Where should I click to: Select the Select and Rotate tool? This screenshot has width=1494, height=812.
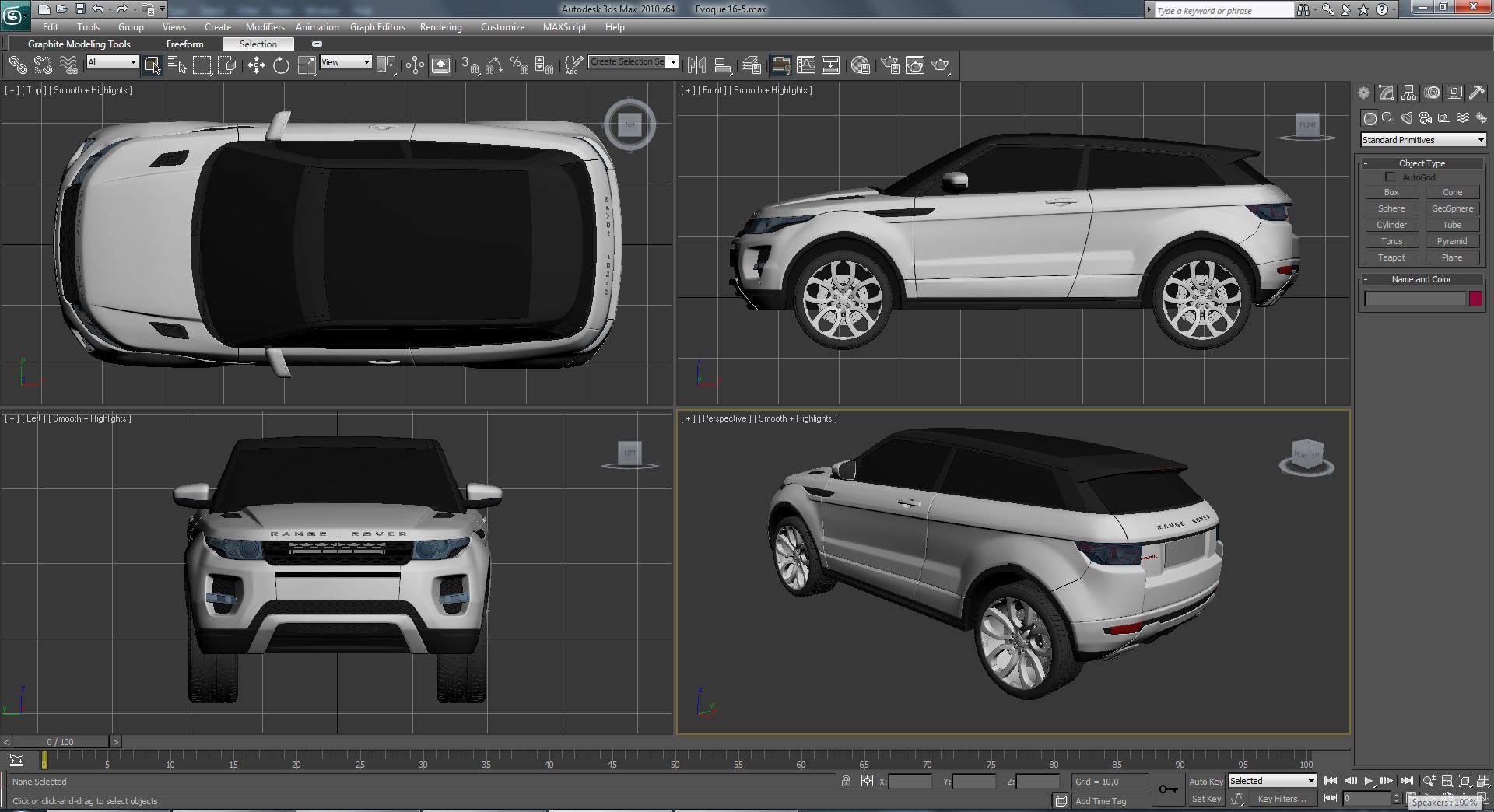coord(281,65)
